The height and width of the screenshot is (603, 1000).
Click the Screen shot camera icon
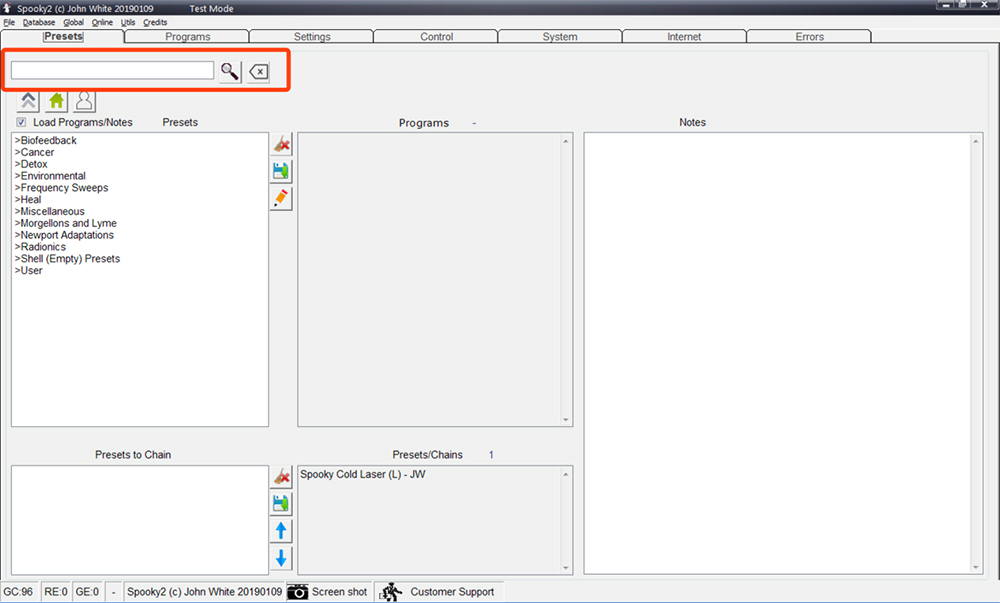tap(298, 591)
